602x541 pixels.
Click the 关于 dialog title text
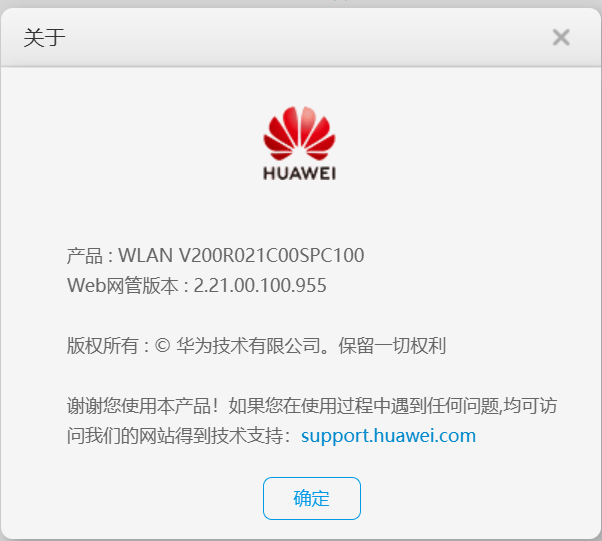(44, 38)
